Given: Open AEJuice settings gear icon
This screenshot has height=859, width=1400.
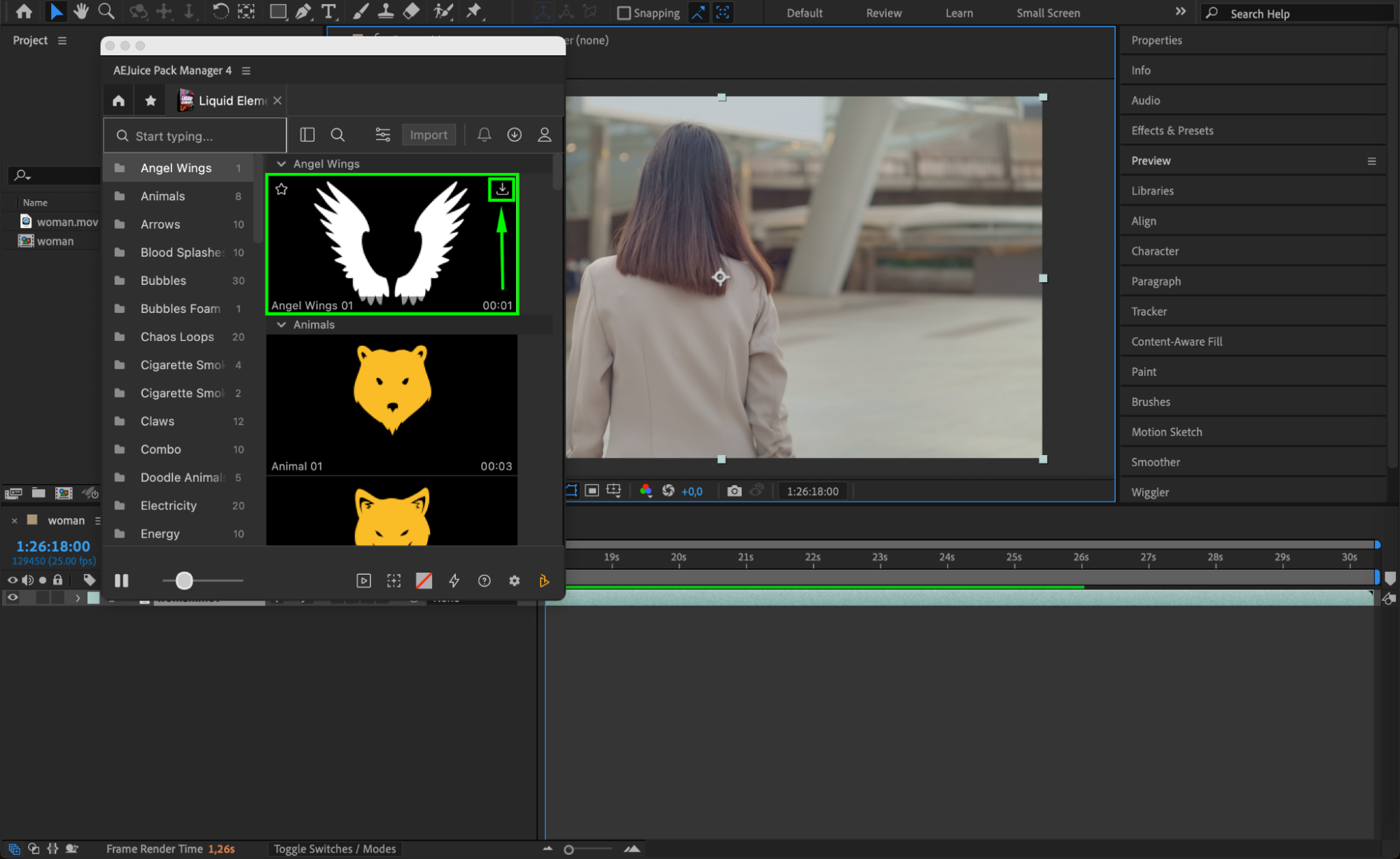Looking at the screenshot, I should pyautogui.click(x=514, y=580).
